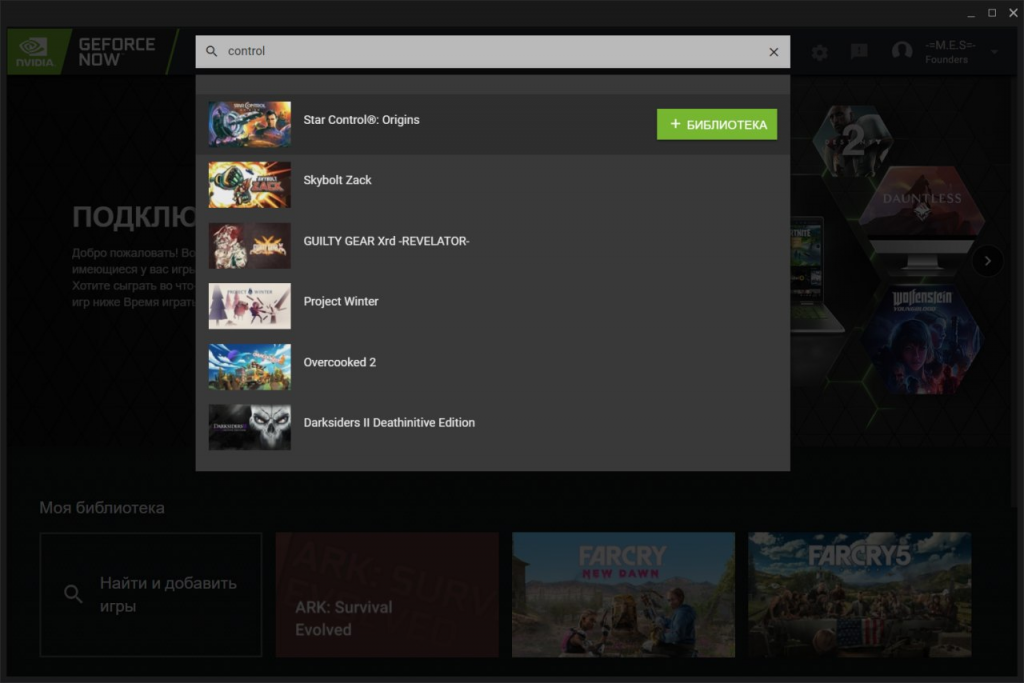Click the -=M.E.S=- Founders account name

pos(949,52)
